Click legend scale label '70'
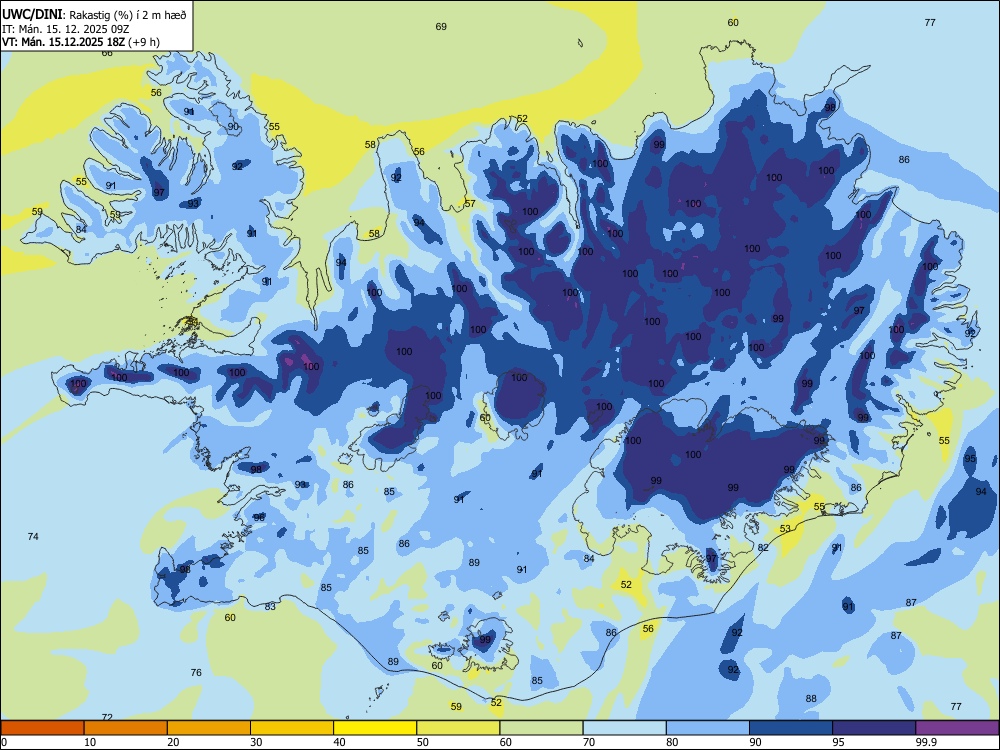 (x=589, y=742)
